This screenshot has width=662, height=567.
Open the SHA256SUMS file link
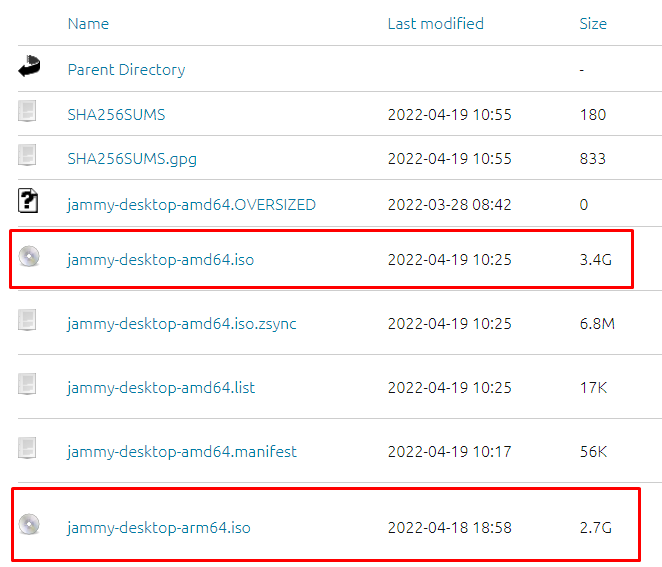coord(116,115)
